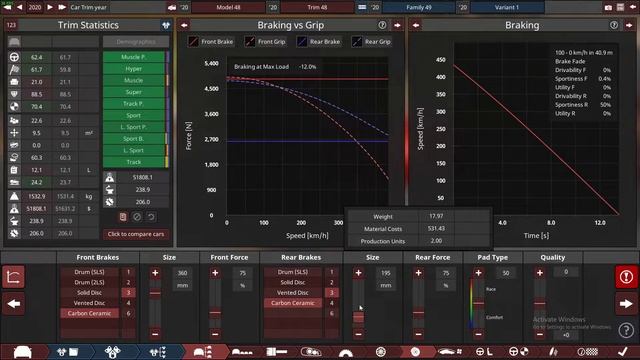Increase front brake size with plus
The width and height of the screenshot is (640, 360).
click(x=155, y=273)
